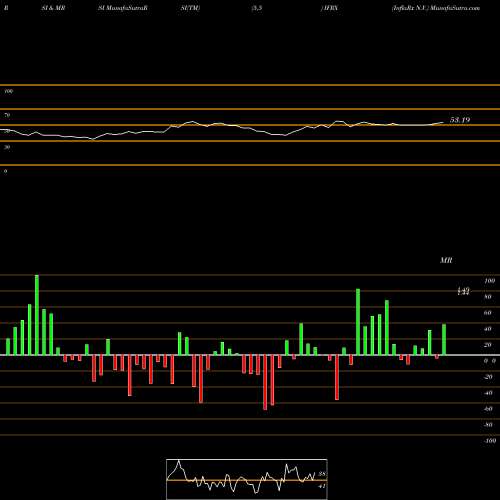This screenshot has height=500, width=500.
Task: Click the "SI(TM)" header label
Action: pyautogui.click(x=190, y=8)
